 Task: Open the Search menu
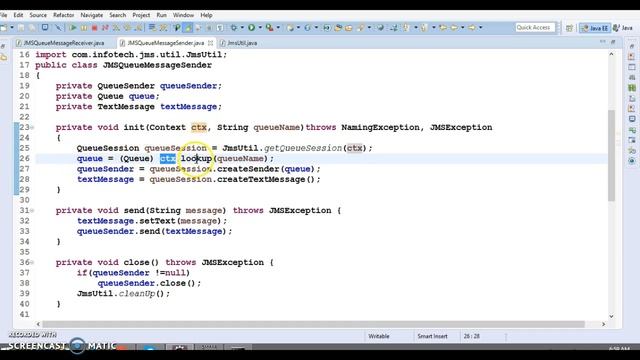coord(118,15)
